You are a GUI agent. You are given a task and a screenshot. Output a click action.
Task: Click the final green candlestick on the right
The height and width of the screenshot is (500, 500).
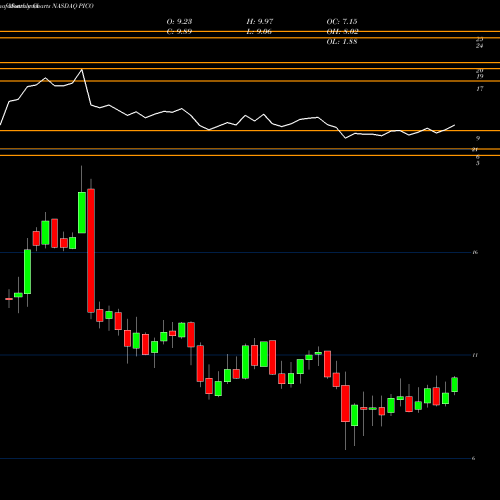(455, 385)
